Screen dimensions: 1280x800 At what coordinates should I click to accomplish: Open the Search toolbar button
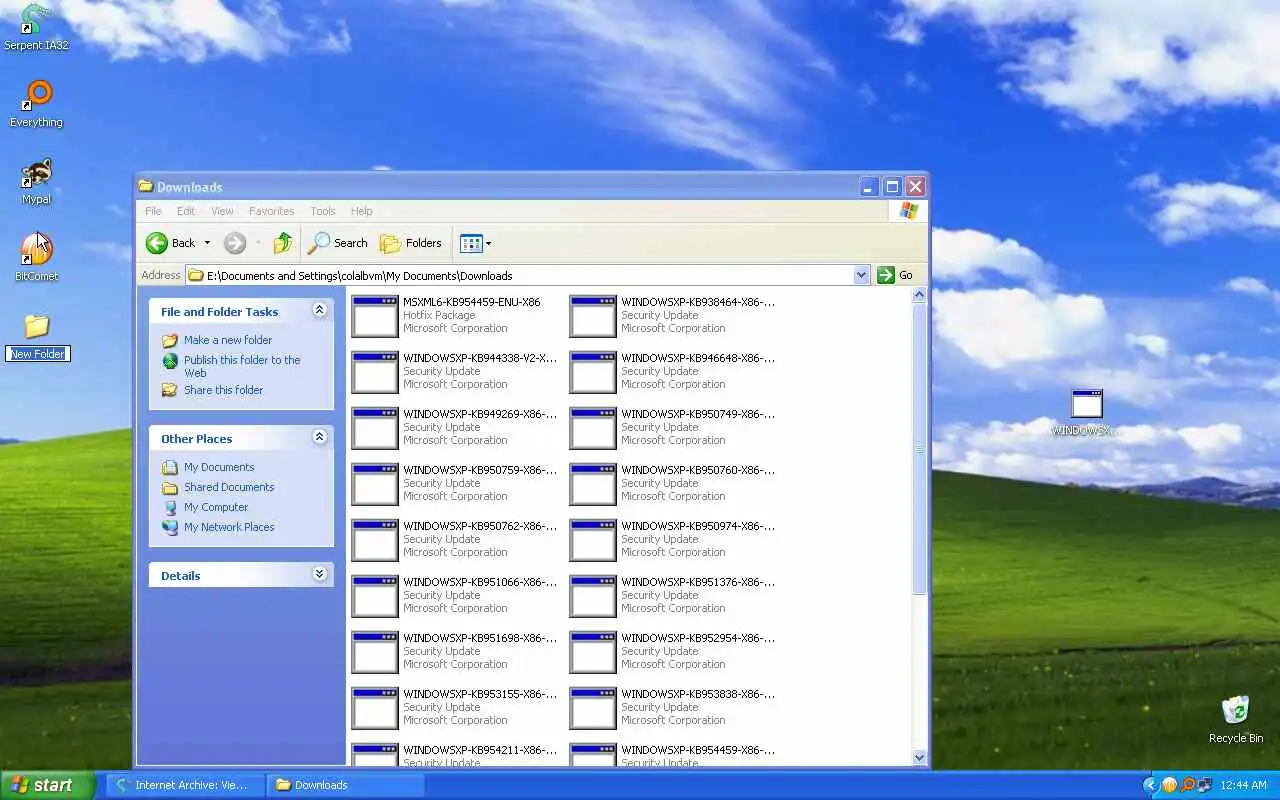tap(338, 243)
